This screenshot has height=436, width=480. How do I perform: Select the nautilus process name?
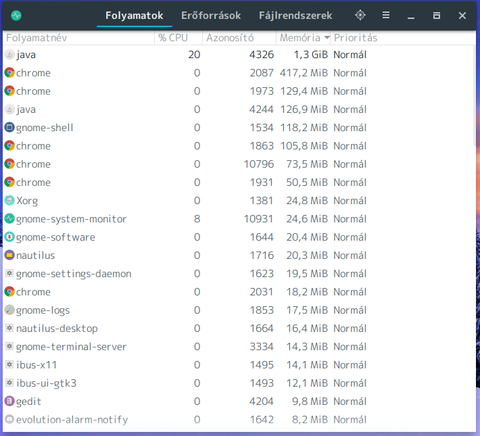[36, 255]
